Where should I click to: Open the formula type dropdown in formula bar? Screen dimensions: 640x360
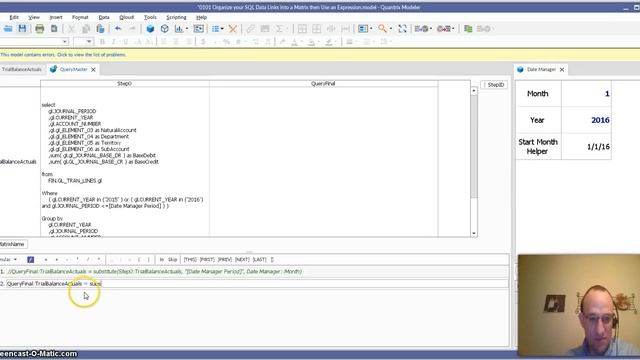pos(15,260)
